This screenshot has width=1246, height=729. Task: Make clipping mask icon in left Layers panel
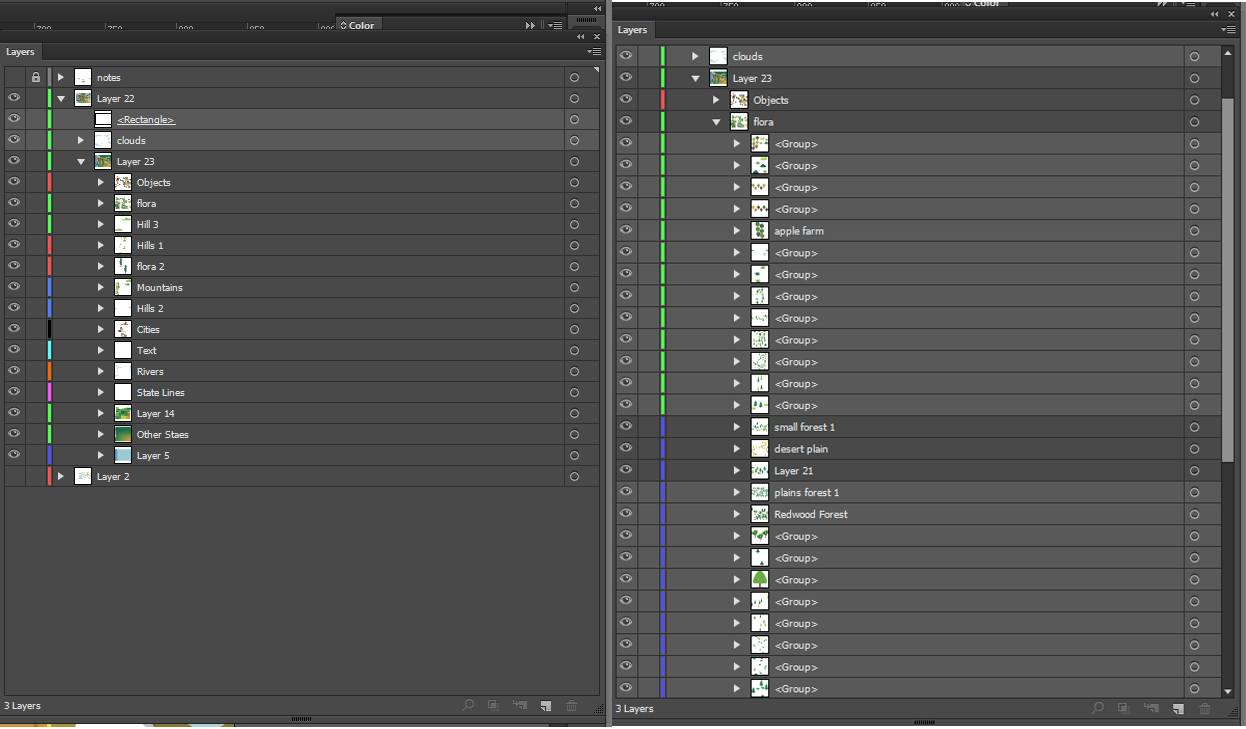[494, 705]
